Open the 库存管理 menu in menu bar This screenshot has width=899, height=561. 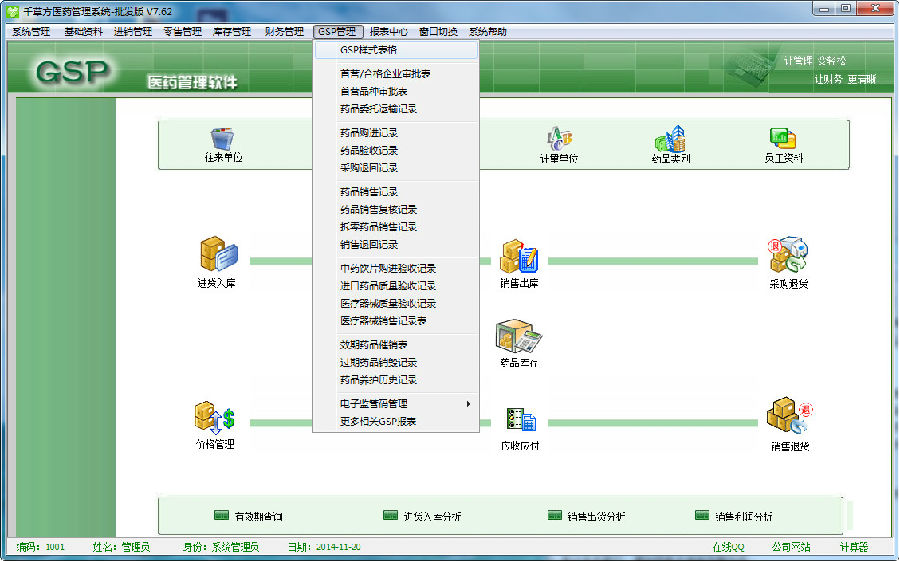point(232,32)
